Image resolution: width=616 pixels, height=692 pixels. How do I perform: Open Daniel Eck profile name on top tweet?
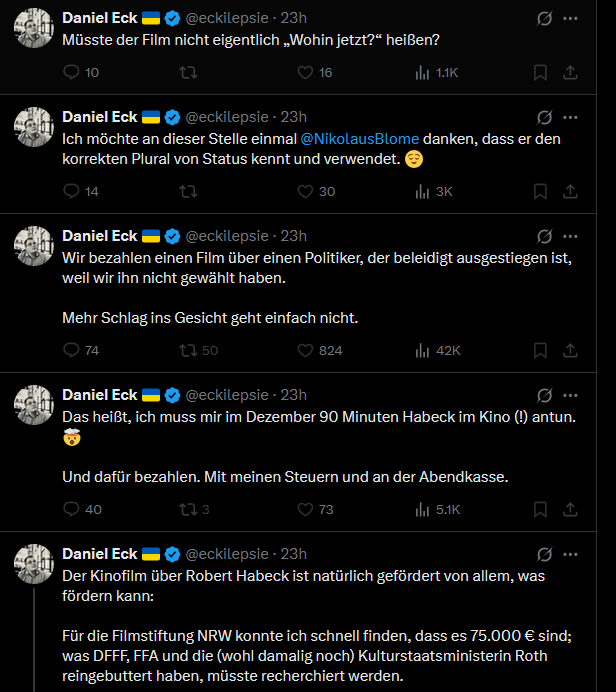pyautogui.click(x=99, y=18)
